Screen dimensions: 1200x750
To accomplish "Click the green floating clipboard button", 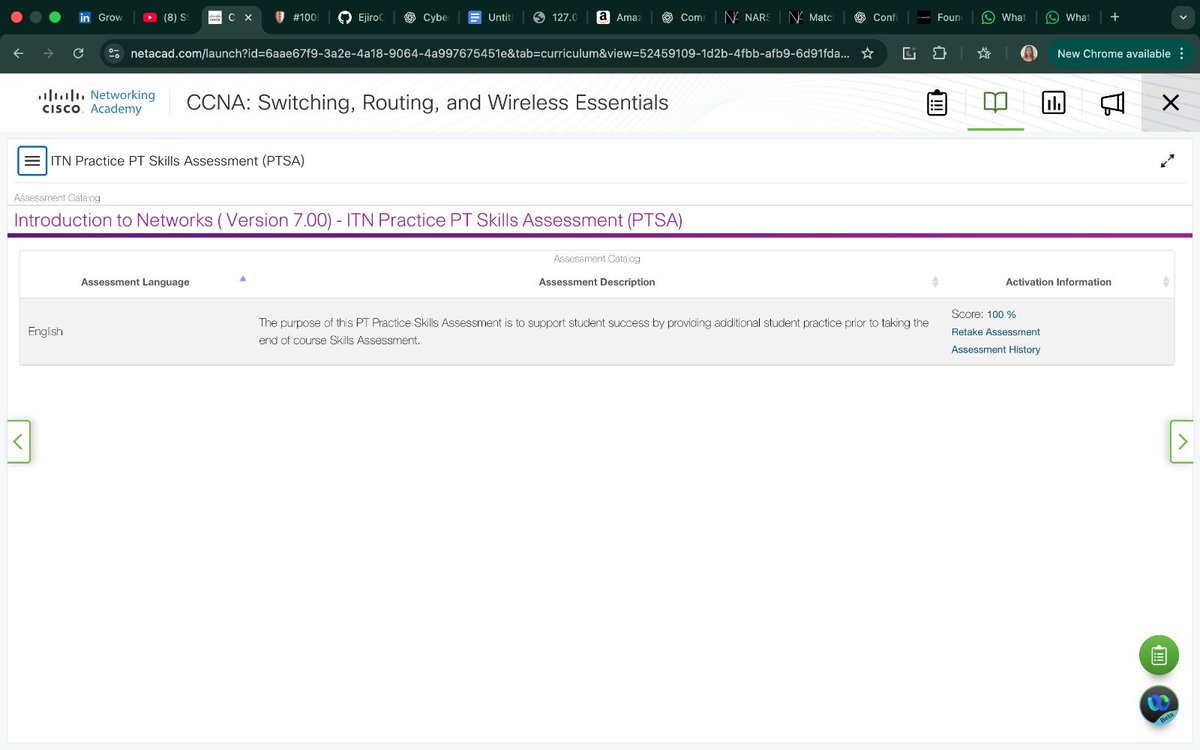I will pos(1159,656).
